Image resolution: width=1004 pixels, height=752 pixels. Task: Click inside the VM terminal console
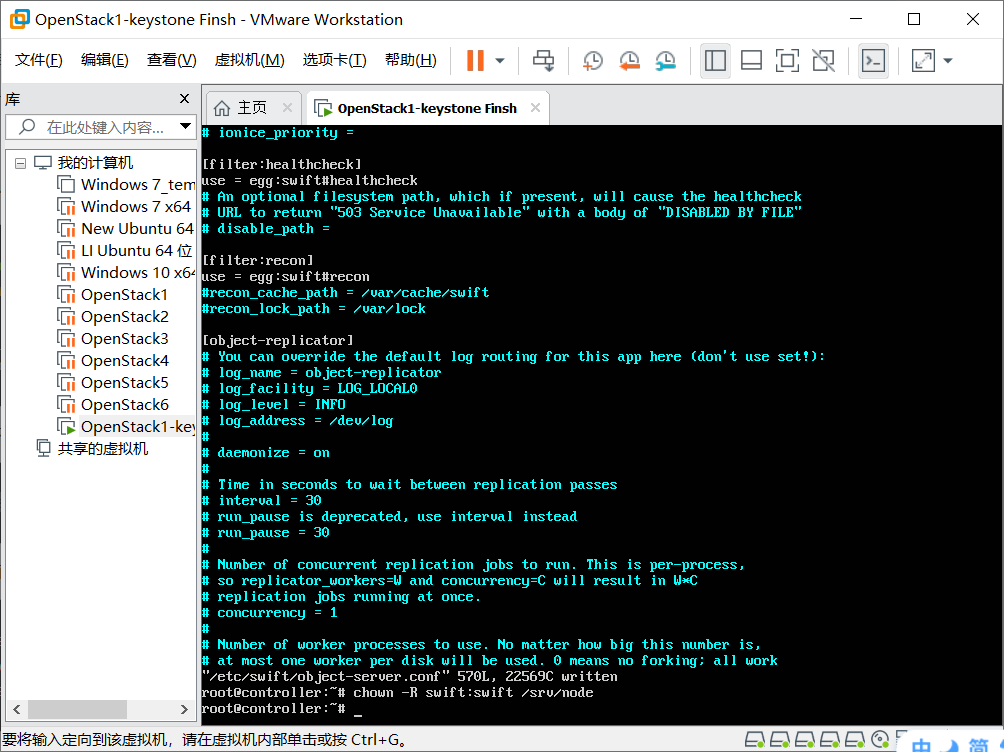point(602,425)
